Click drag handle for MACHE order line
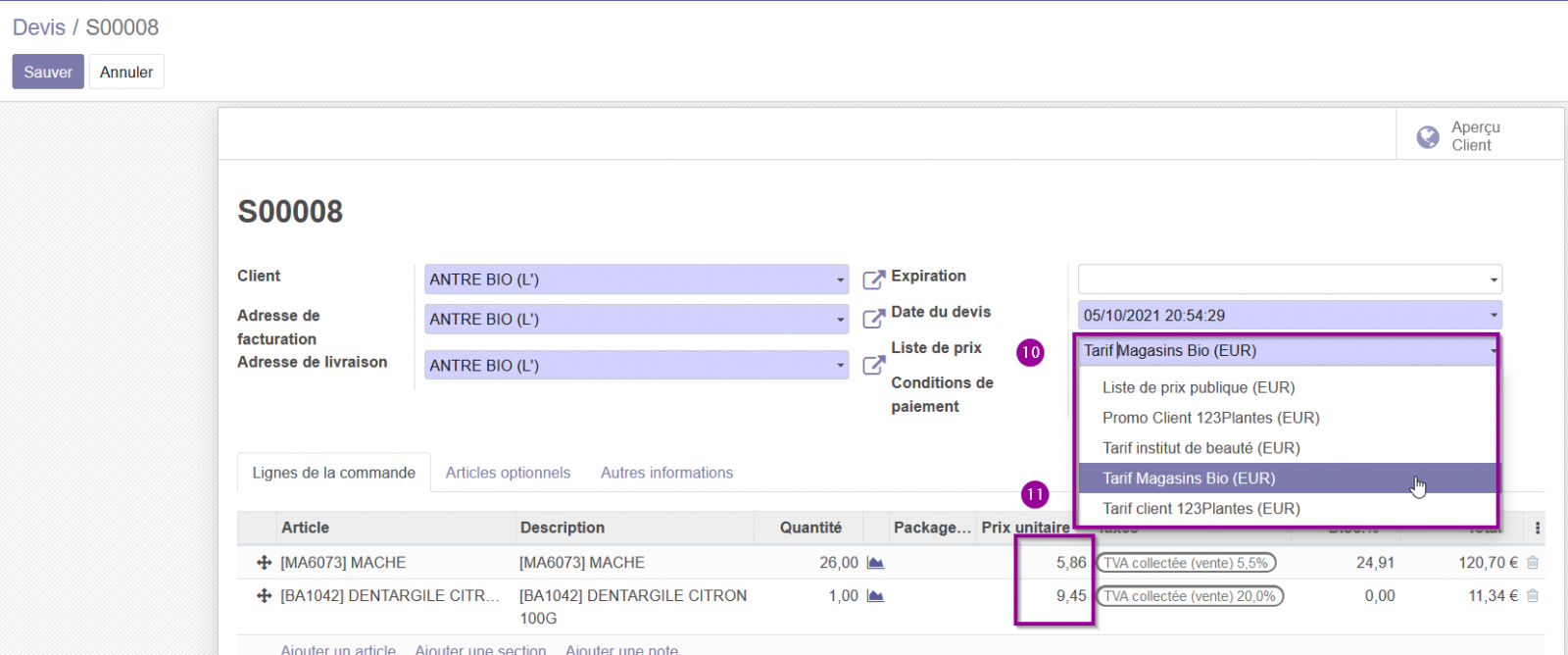Viewport: 1568px width, 655px height. [264, 563]
